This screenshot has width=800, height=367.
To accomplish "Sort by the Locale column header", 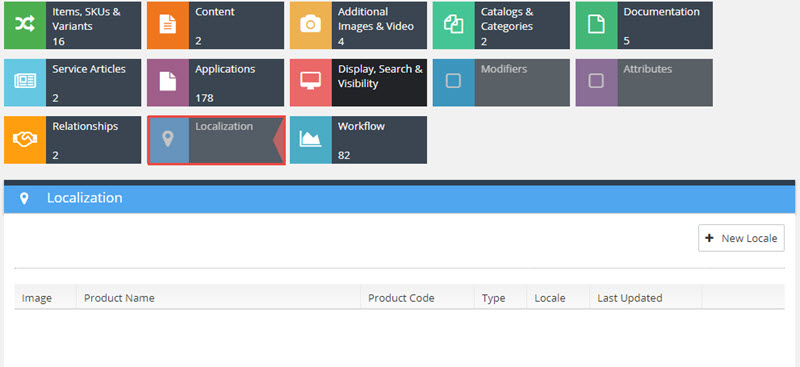I will [x=549, y=298].
